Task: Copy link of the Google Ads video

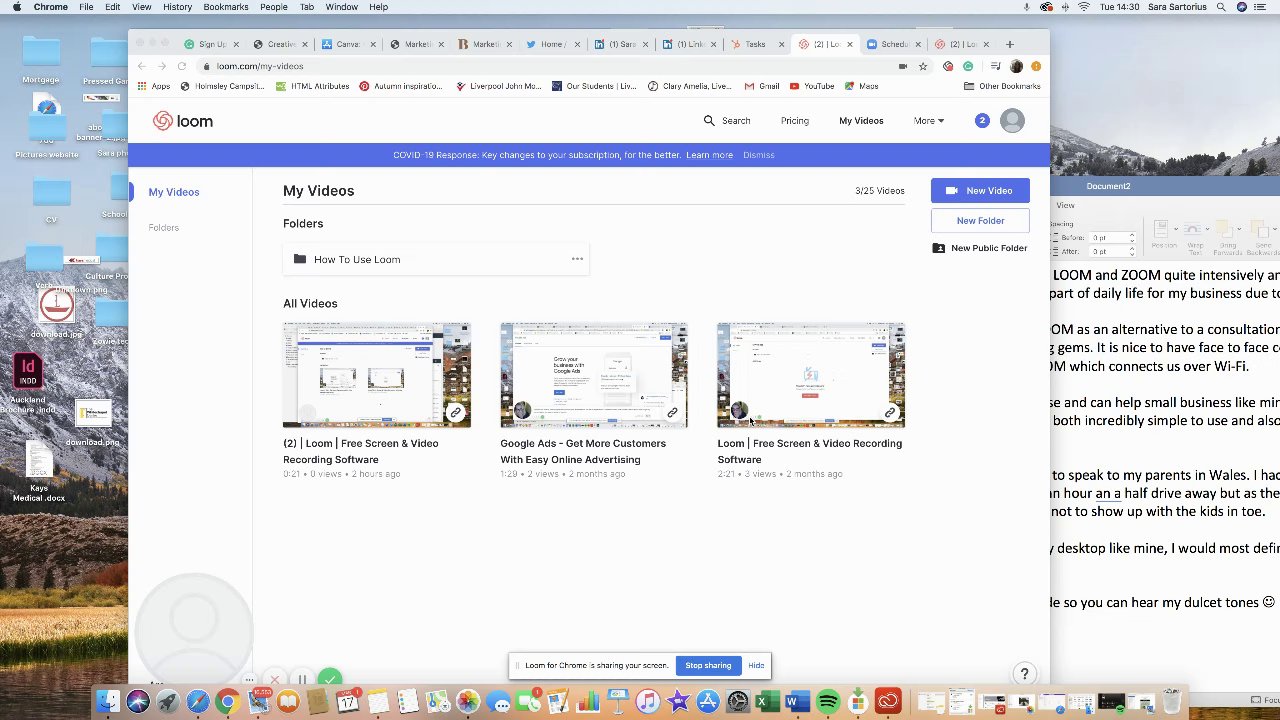Action: click(x=672, y=412)
